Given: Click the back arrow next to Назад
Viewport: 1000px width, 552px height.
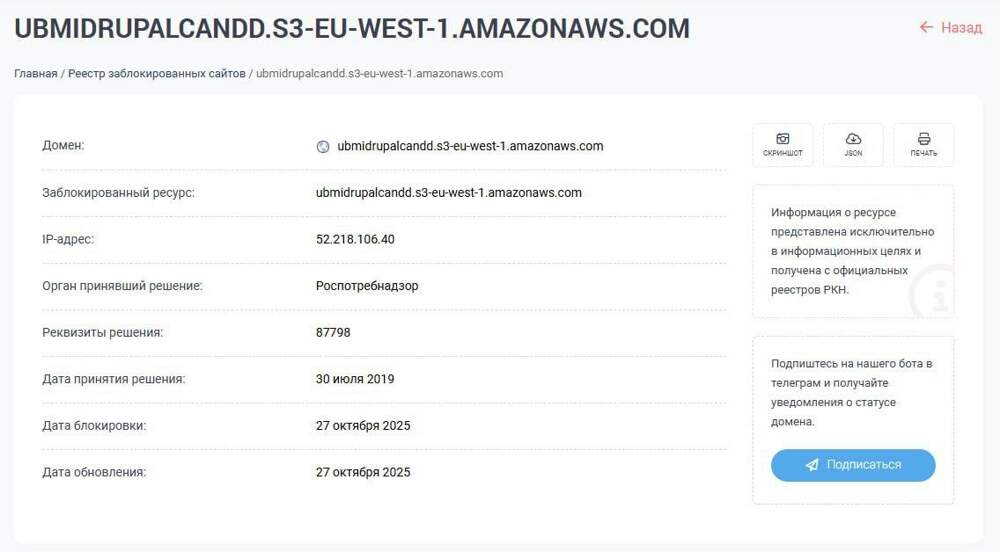Looking at the screenshot, I should click(926, 28).
